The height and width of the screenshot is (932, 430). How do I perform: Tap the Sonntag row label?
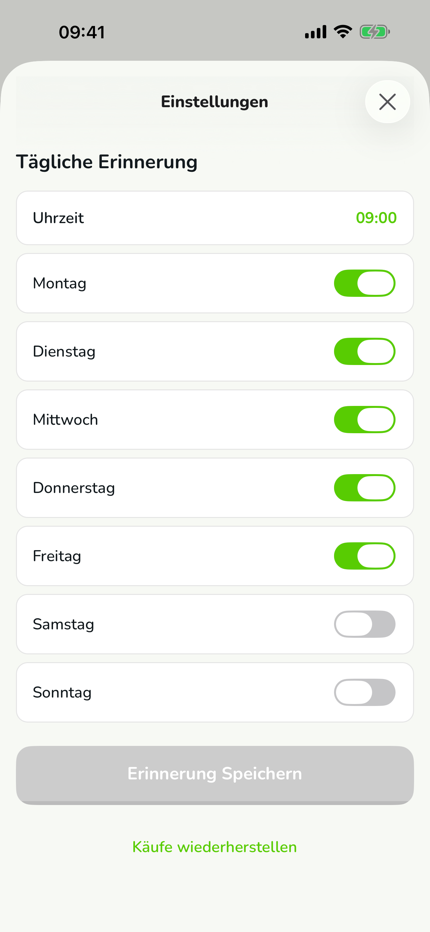tap(62, 693)
